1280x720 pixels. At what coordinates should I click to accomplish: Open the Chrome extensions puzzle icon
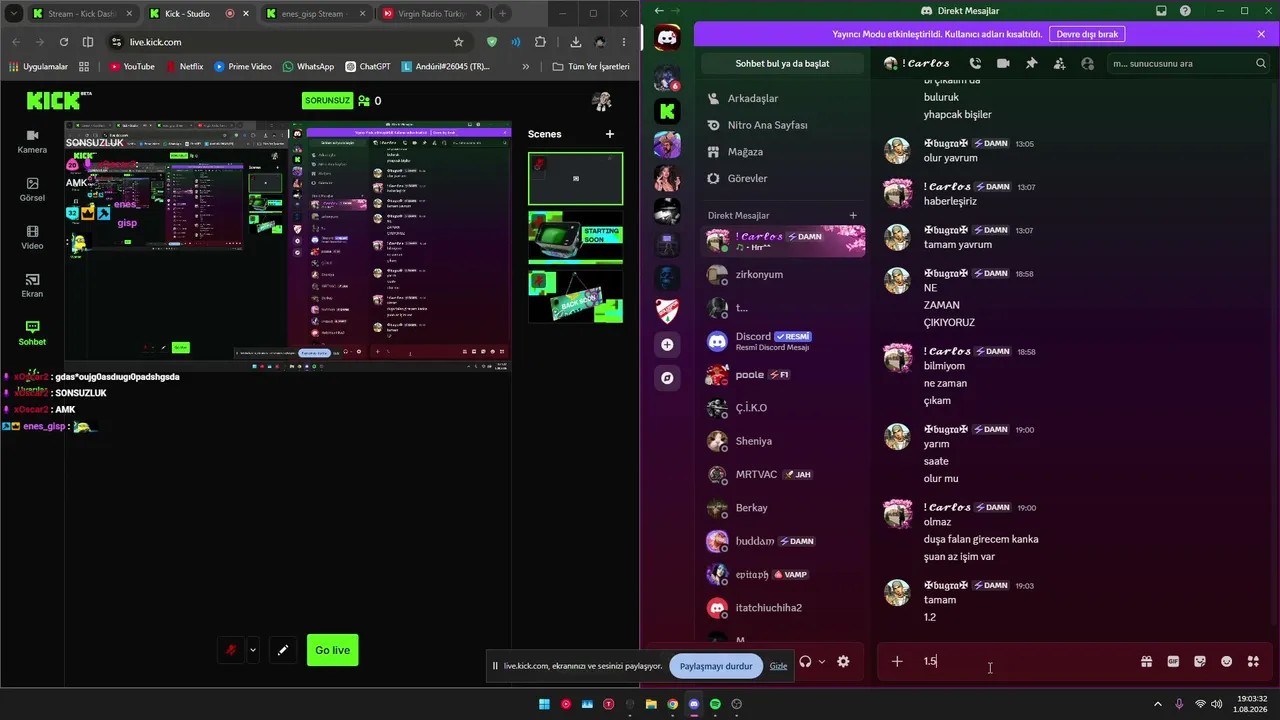click(x=541, y=42)
